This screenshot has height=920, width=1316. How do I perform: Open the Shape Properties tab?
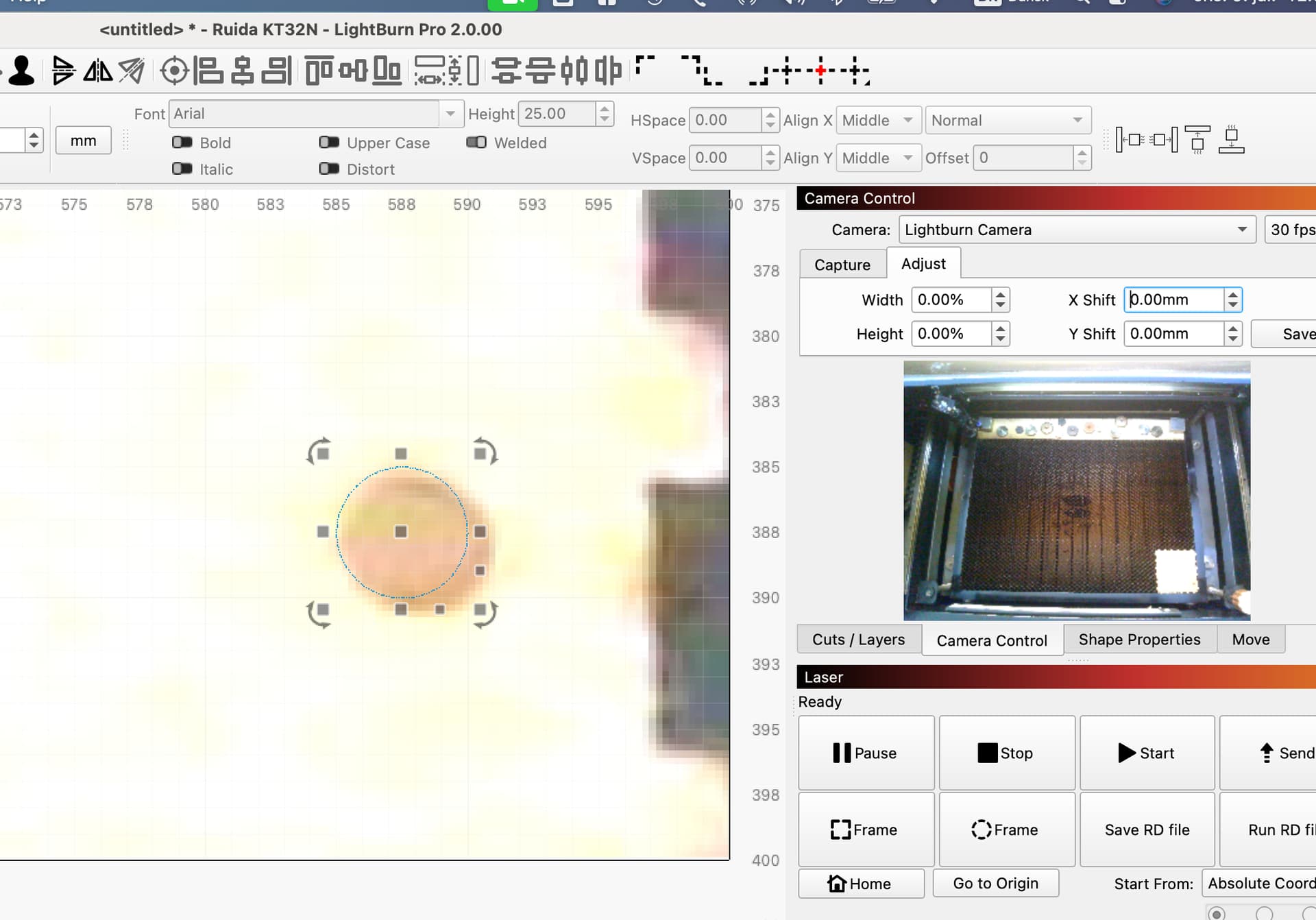coord(1139,640)
